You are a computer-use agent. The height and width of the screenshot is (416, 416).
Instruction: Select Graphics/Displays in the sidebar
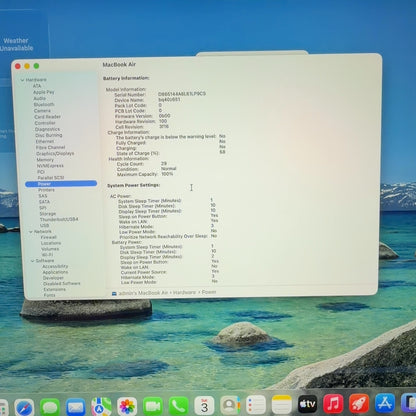coord(55,153)
